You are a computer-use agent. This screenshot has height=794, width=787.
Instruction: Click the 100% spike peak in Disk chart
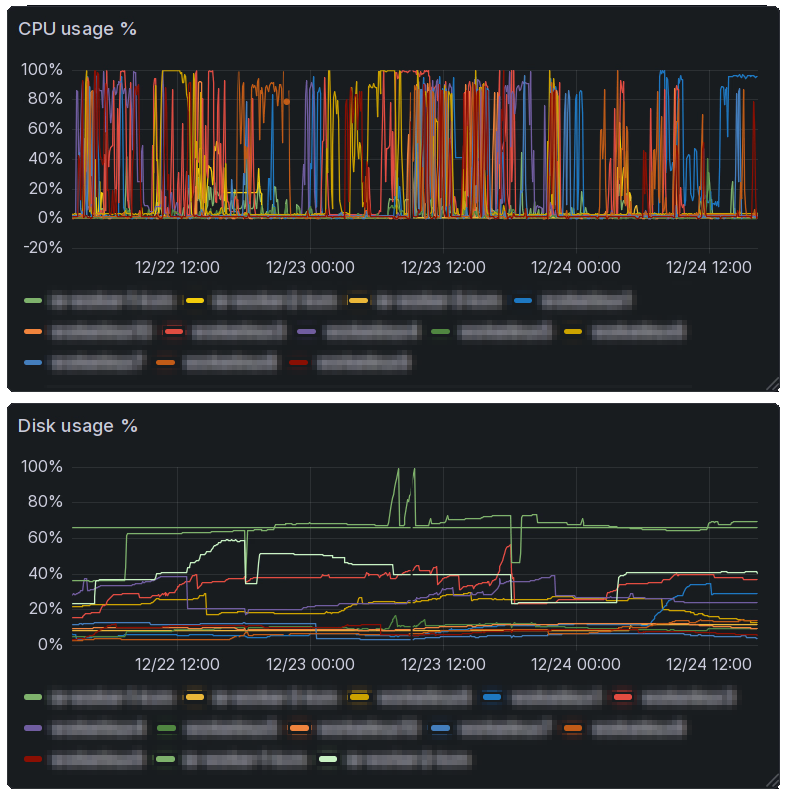[x=398, y=469]
